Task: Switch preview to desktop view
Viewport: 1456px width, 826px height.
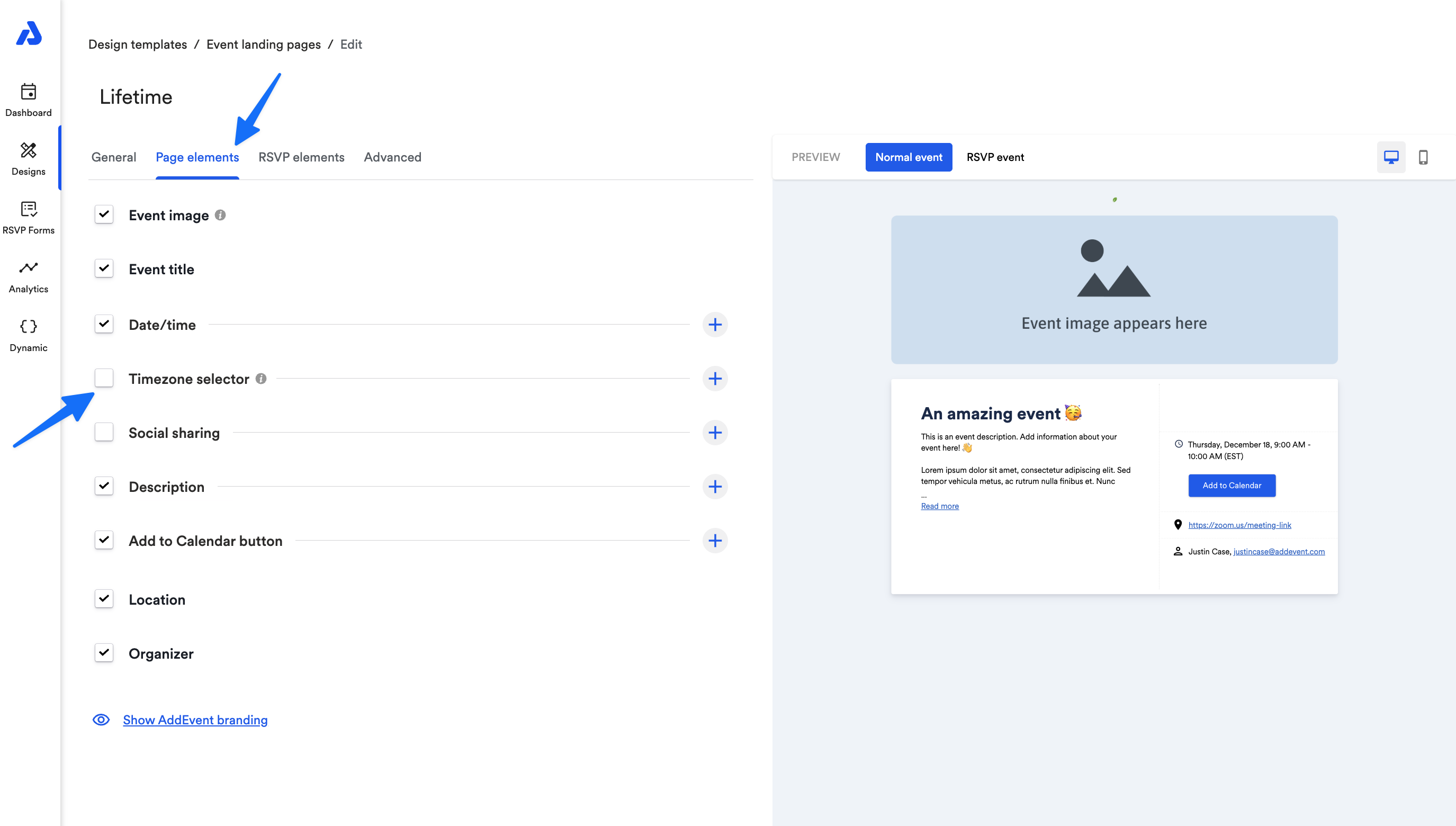Action: (1391, 157)
